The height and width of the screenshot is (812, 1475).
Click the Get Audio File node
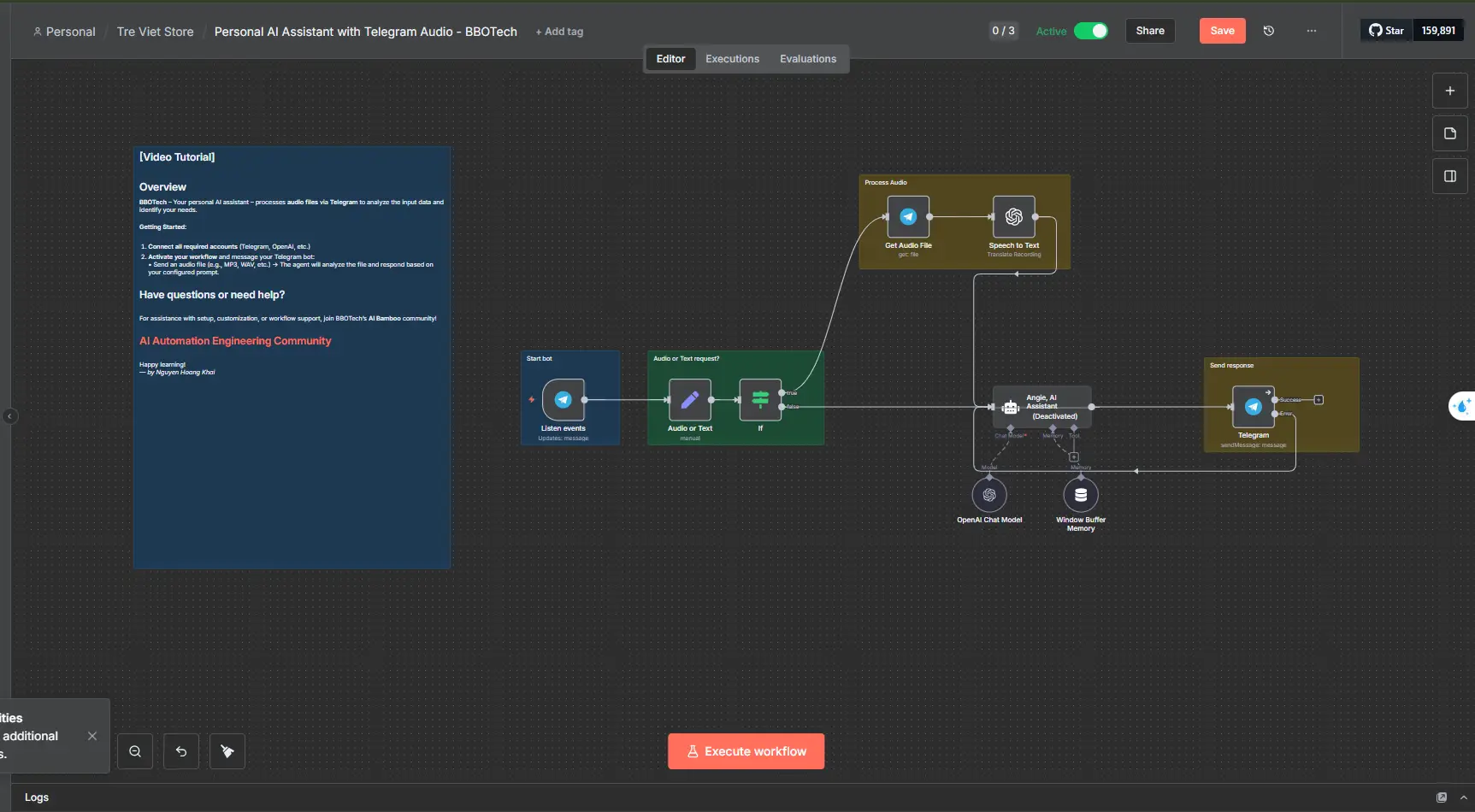908,217
